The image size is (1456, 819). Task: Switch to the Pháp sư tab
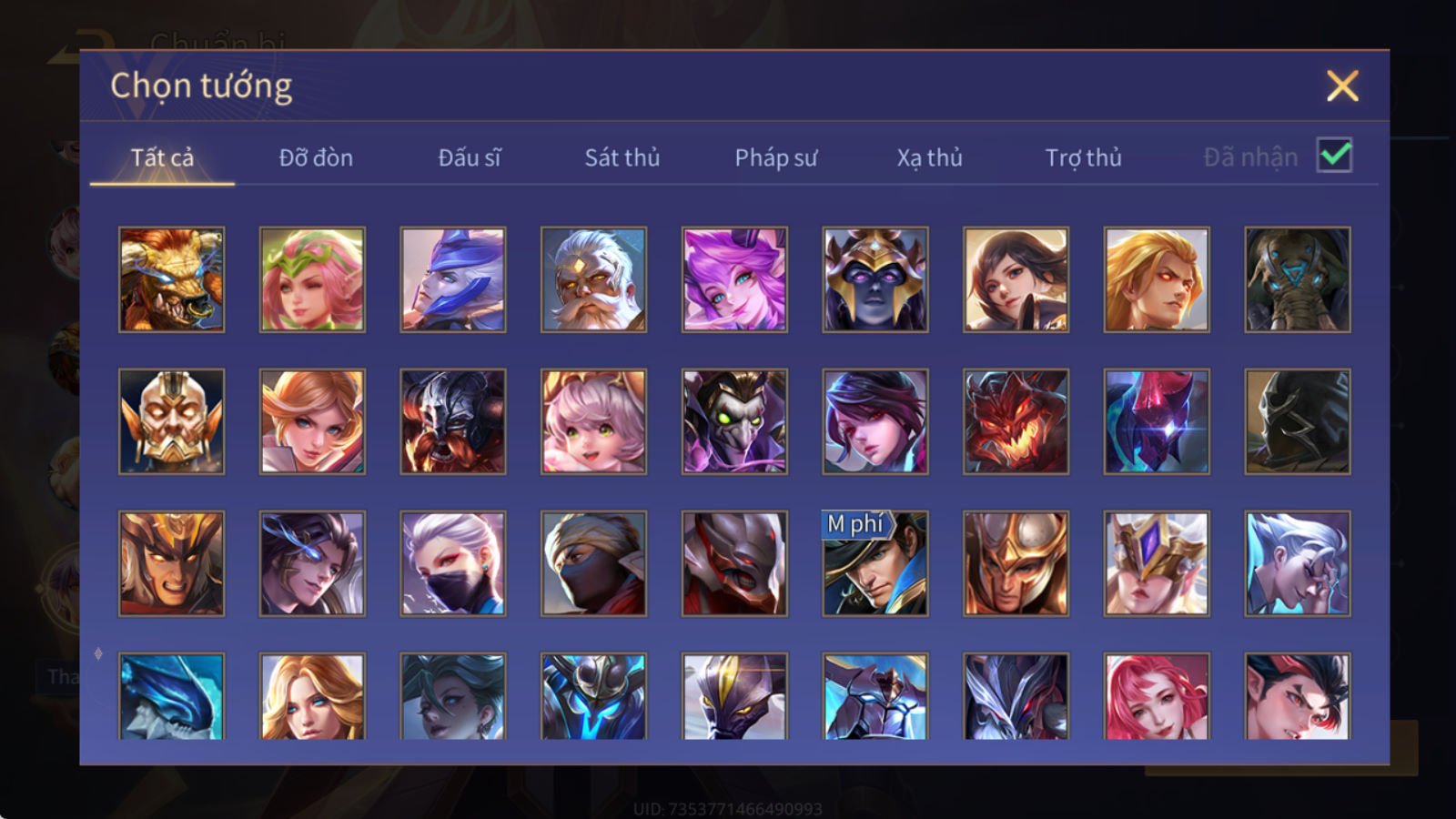click(776, 157)
